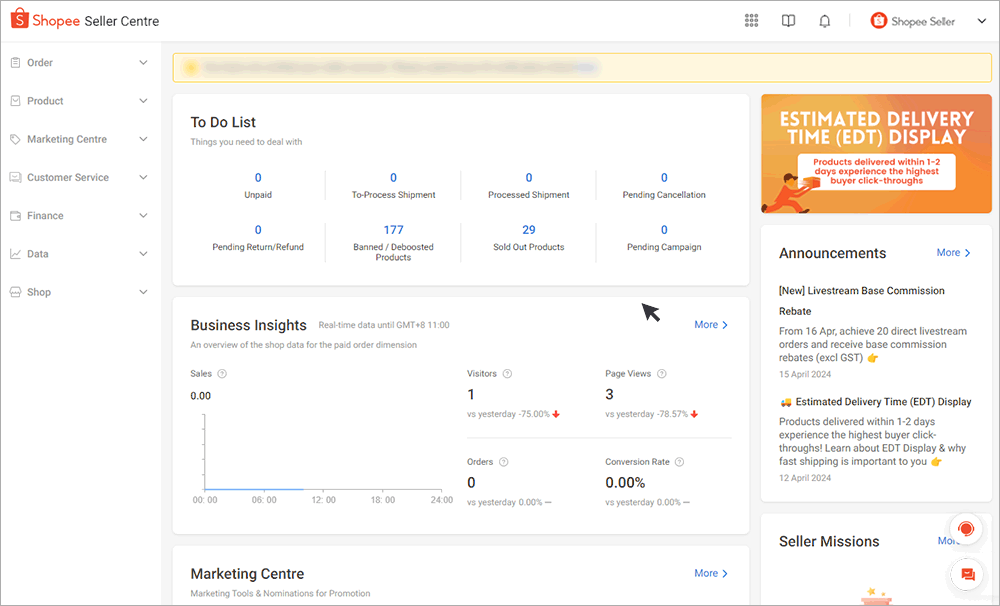The height and width of the screenshot is (606, 1000).
Task: Click the Customer Service icon in sidebar
Action: tap(15, 177)
